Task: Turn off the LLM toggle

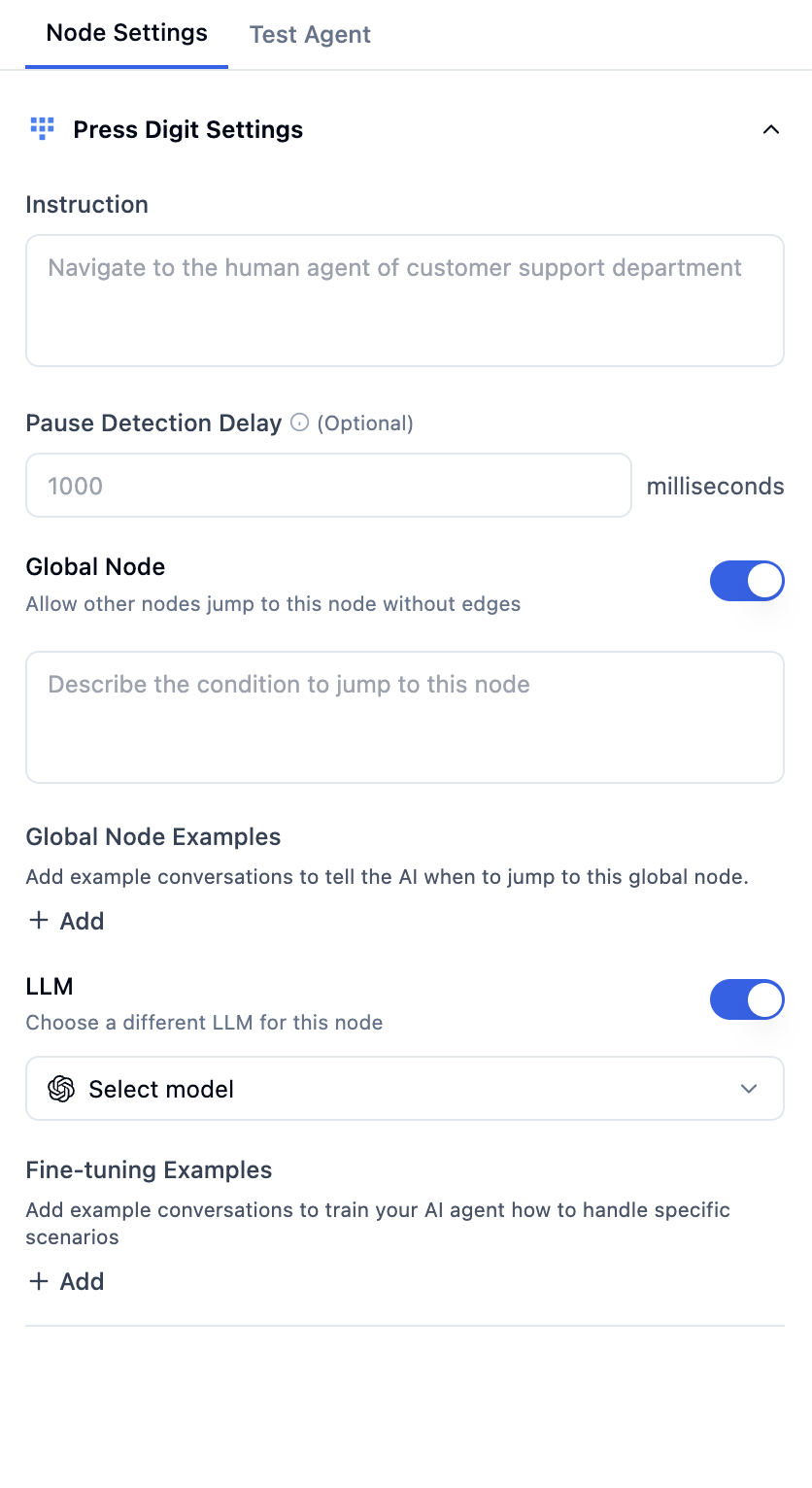Action: click(747, 999)
